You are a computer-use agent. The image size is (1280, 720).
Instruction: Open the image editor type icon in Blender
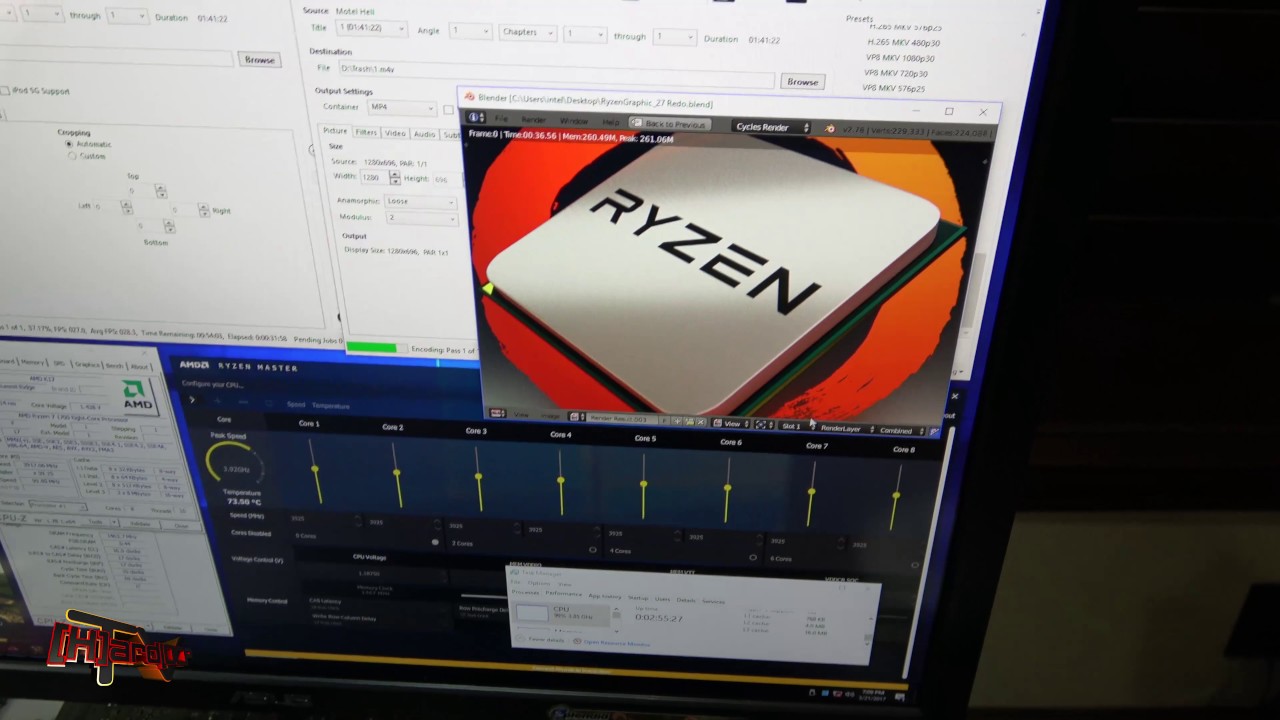tap(497, 413)
